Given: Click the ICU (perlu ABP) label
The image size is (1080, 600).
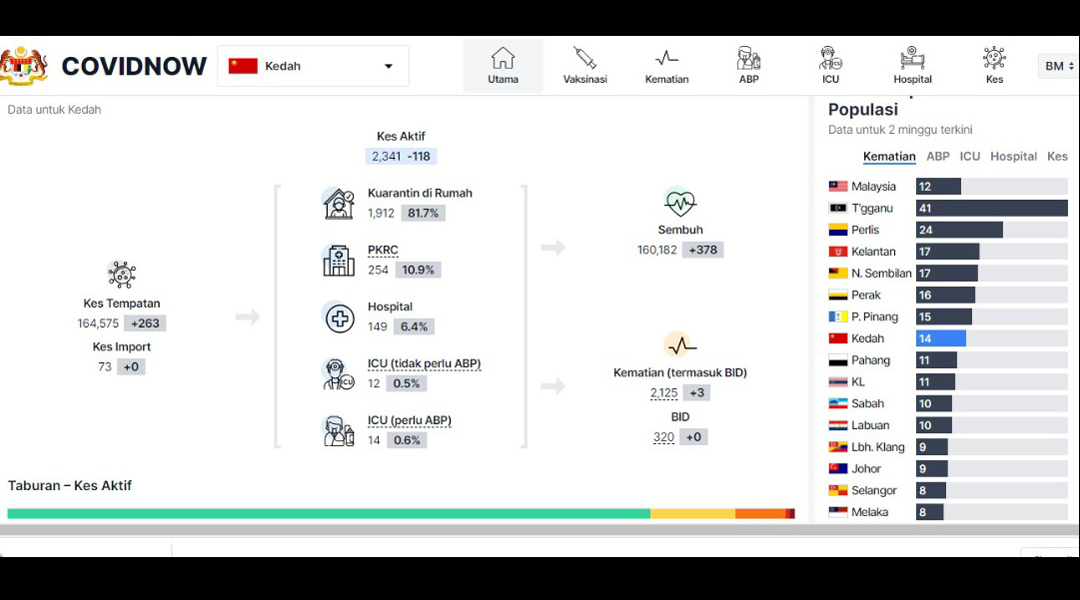Looking at the screenshot, I should tap(410, 420).
